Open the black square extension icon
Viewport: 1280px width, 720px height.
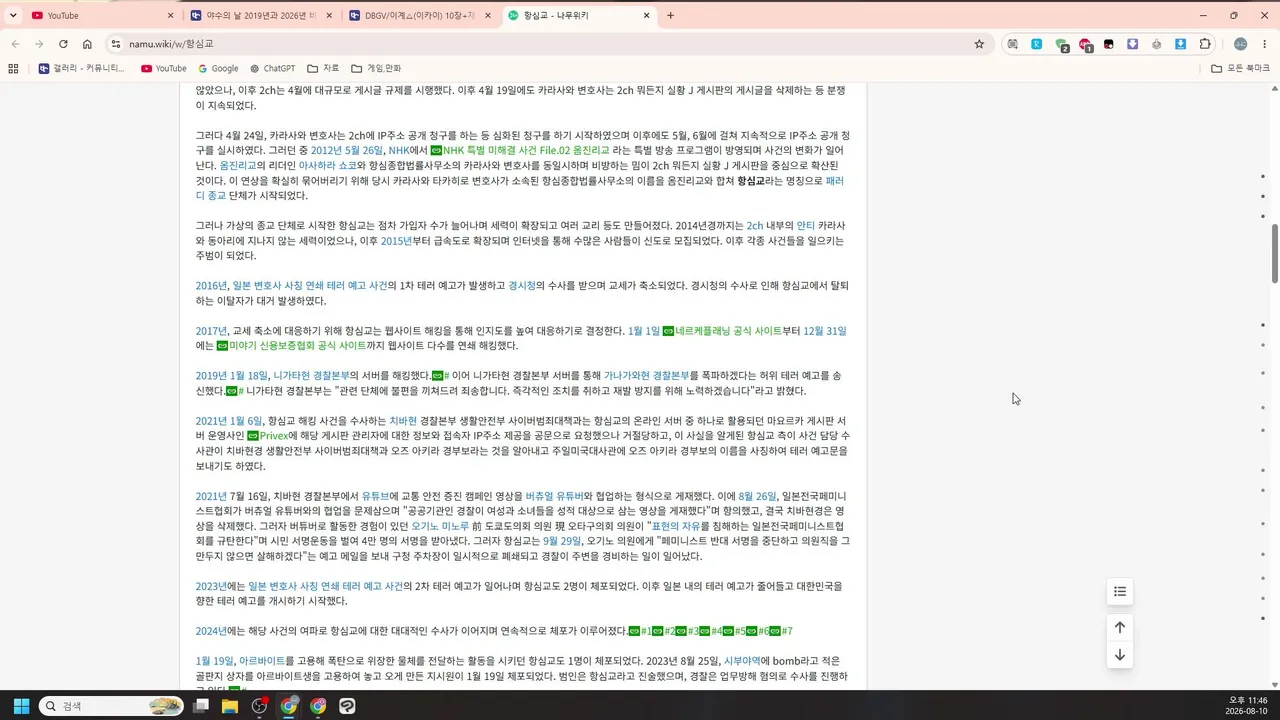click(1108, 44)
